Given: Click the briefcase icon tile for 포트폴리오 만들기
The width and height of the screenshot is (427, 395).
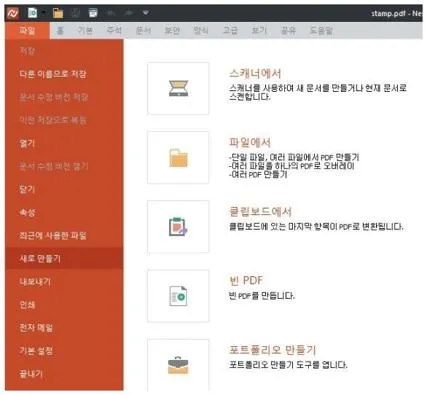Looking at the screenshot, I should coord(178,365).
